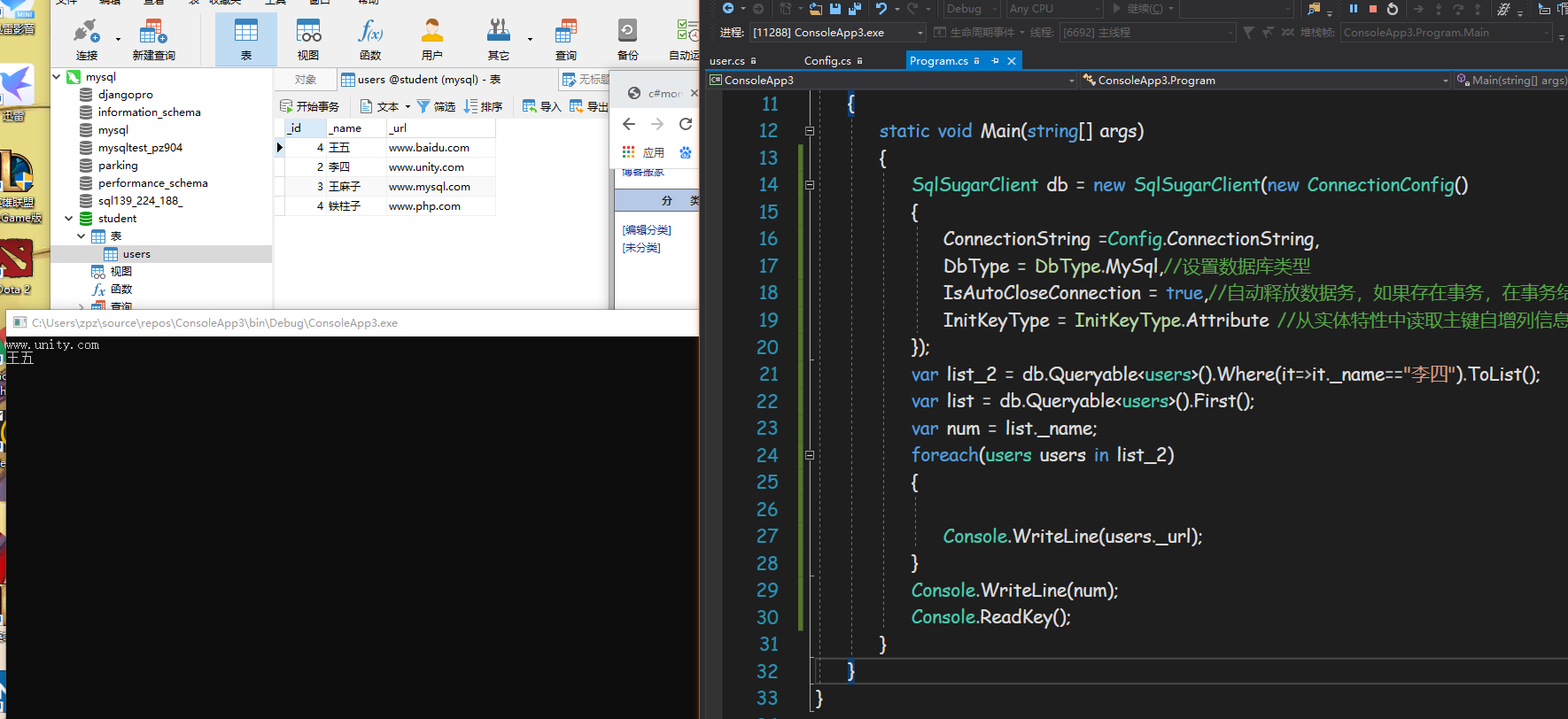The height and width of the screenshot is (719, 1568).
Task: Click the Baidu paw bookmark icon
Action: (x=686, y=152)
